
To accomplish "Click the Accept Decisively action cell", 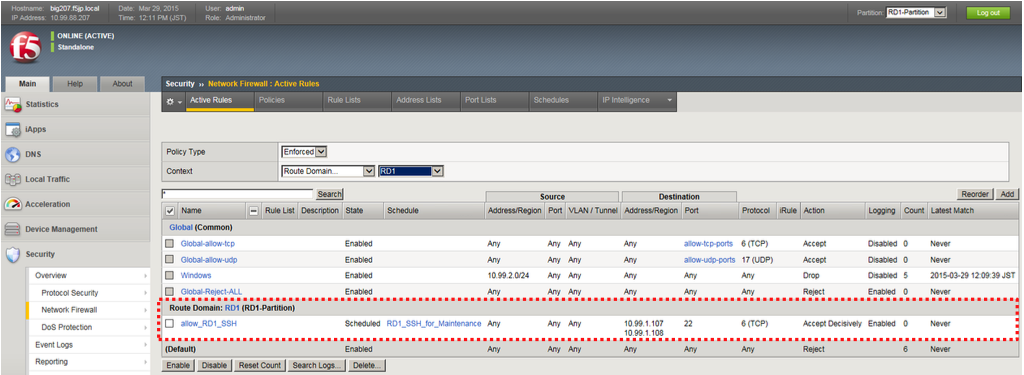I will click(x=832, y=323).
